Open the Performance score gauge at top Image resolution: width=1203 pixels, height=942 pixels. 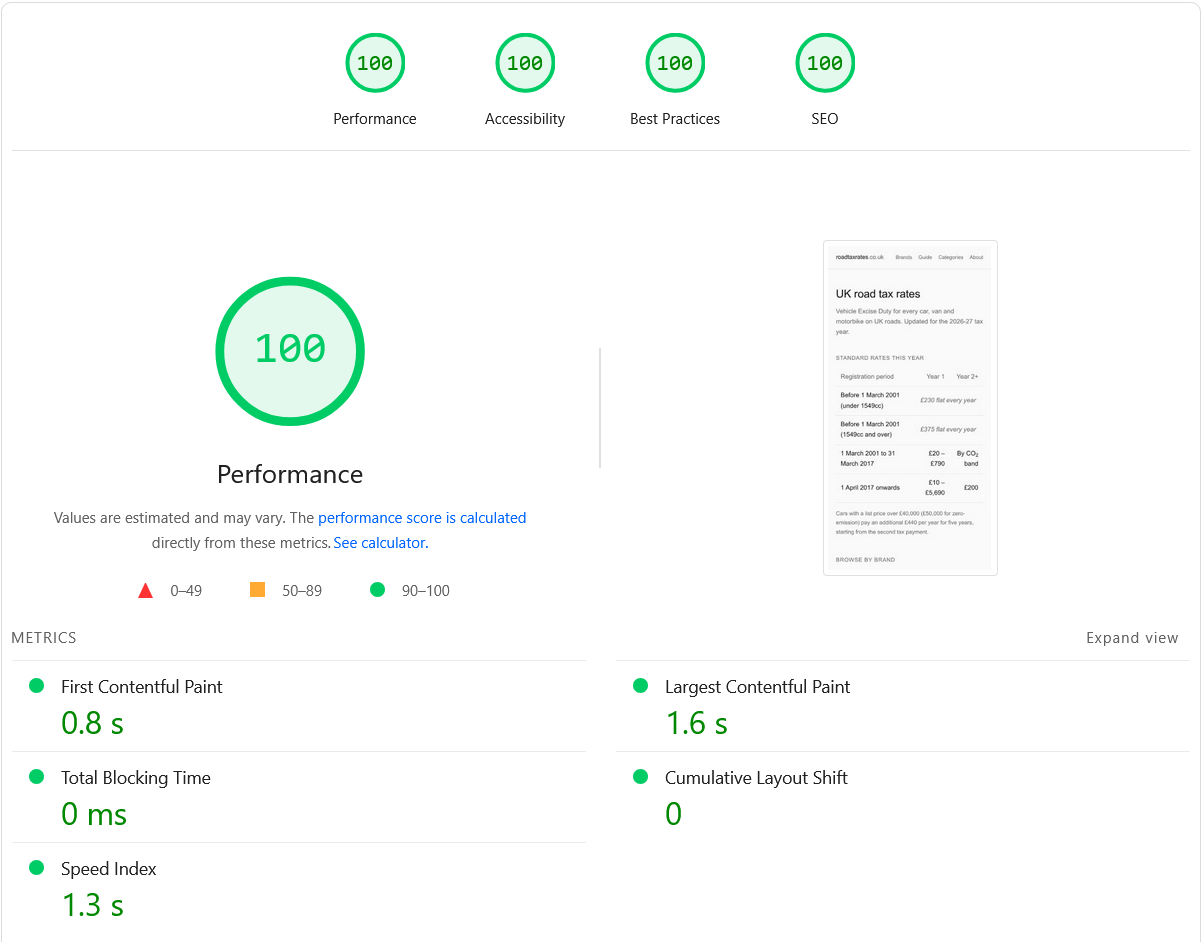[x=375, y=63]
